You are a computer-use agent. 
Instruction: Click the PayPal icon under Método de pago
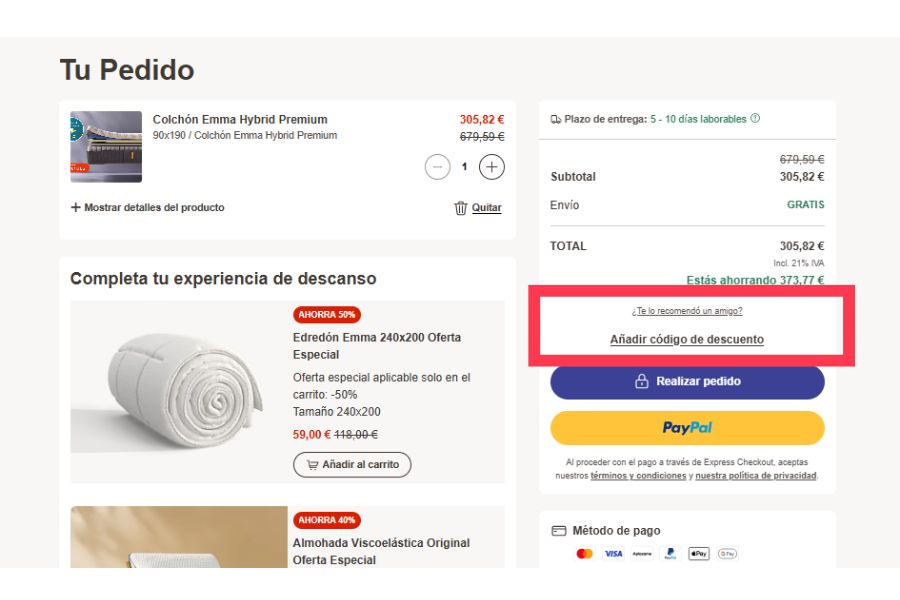(670, 554)
